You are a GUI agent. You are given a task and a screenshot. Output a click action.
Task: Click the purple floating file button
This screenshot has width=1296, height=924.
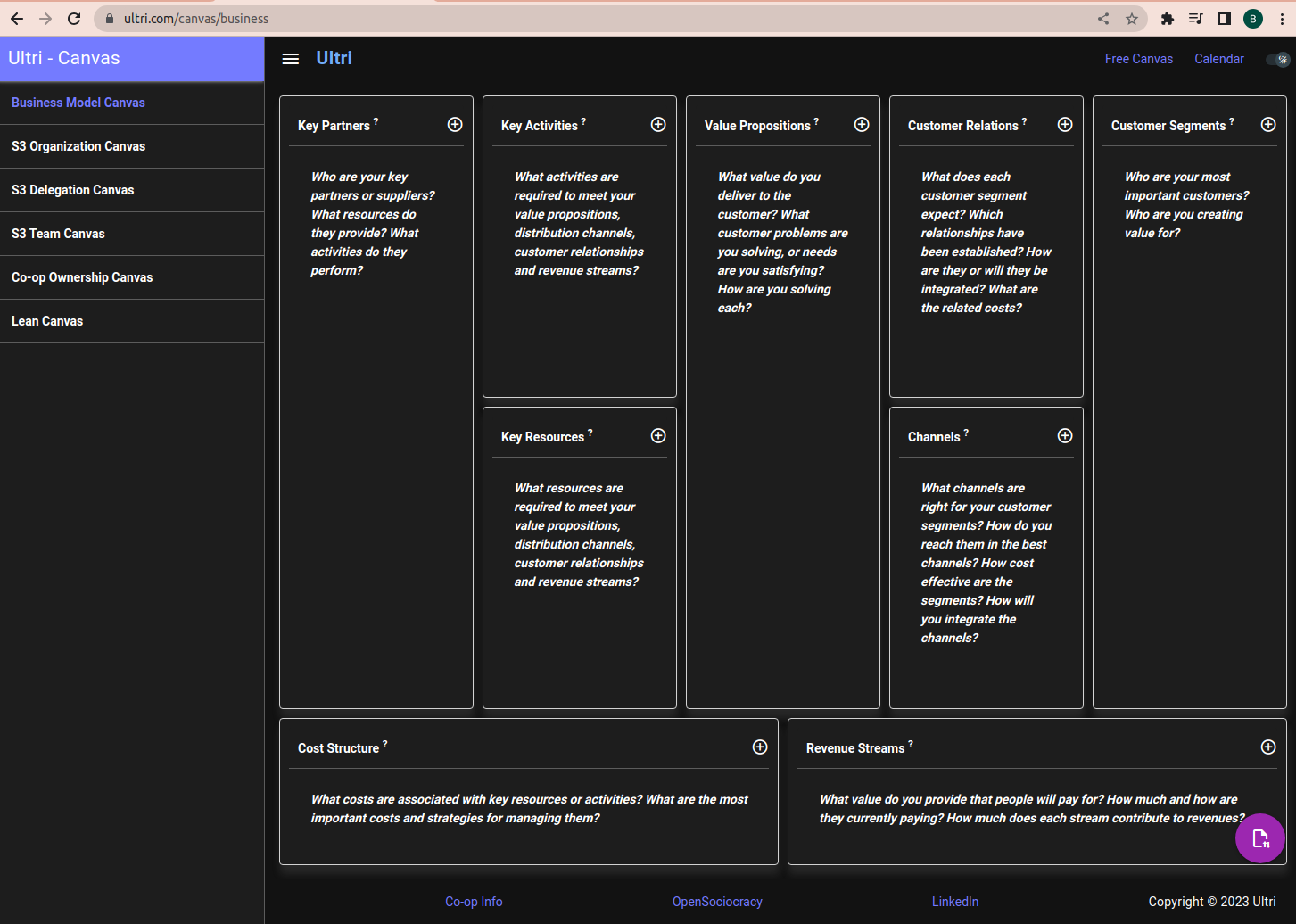1260,838
